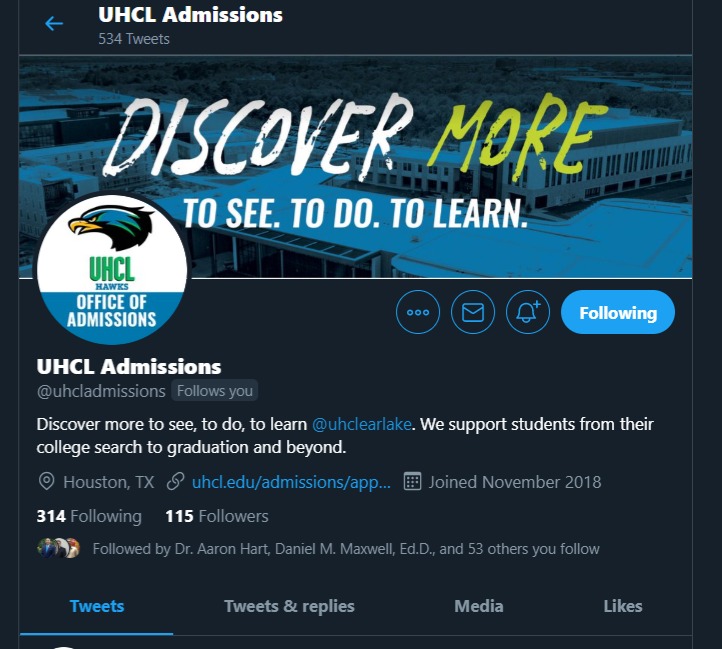This screenshot has width=722, height=649.
Task: Send a direct message via envelope icon
Action: point(473,312)
